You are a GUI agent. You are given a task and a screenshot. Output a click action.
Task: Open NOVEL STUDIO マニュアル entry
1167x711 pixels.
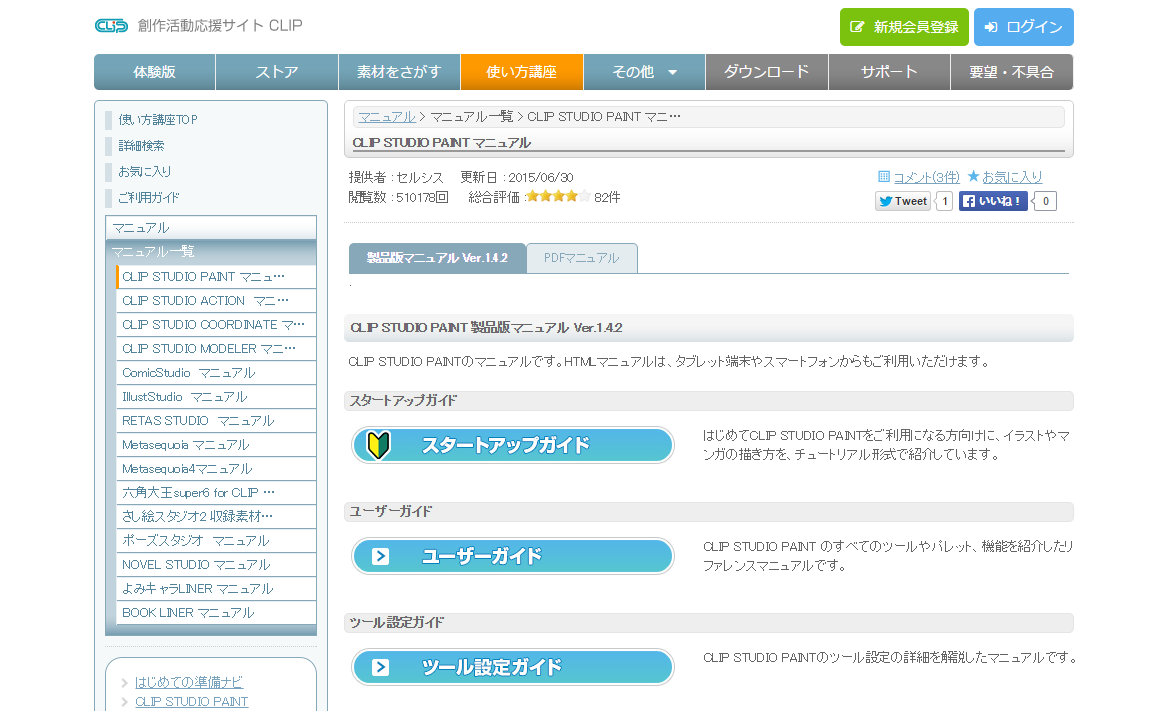(x=216, y=565)
